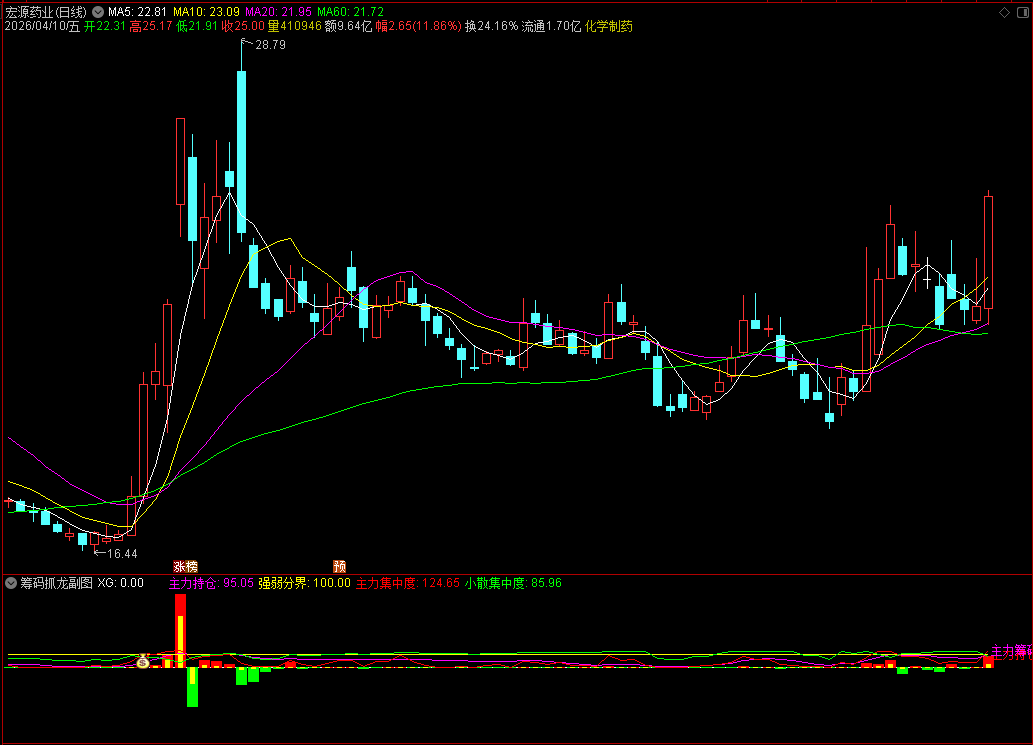Click the tall cyan candlestick under 28.79

coord(241,152)
